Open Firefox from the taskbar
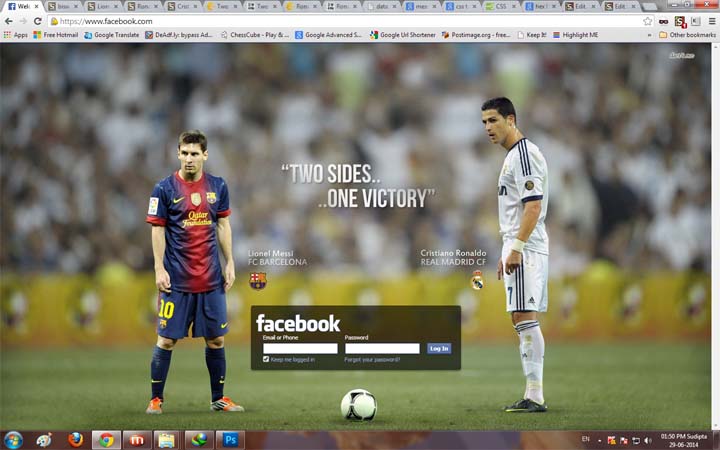The height and width of the screenshot is (450, 720). [76, 440]
